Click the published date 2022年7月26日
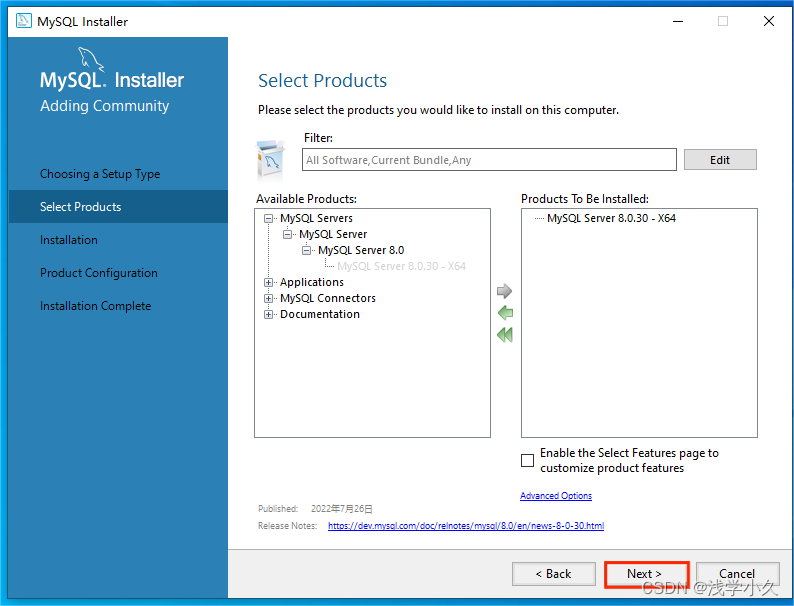The height and width of the screenshot is (606, 794). [x=342, y=509]
